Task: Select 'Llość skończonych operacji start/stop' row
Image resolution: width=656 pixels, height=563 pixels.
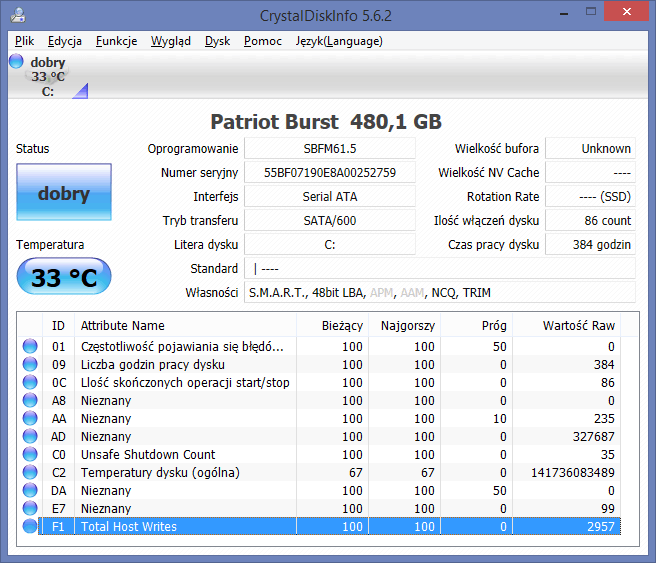Action: (320, 382)
